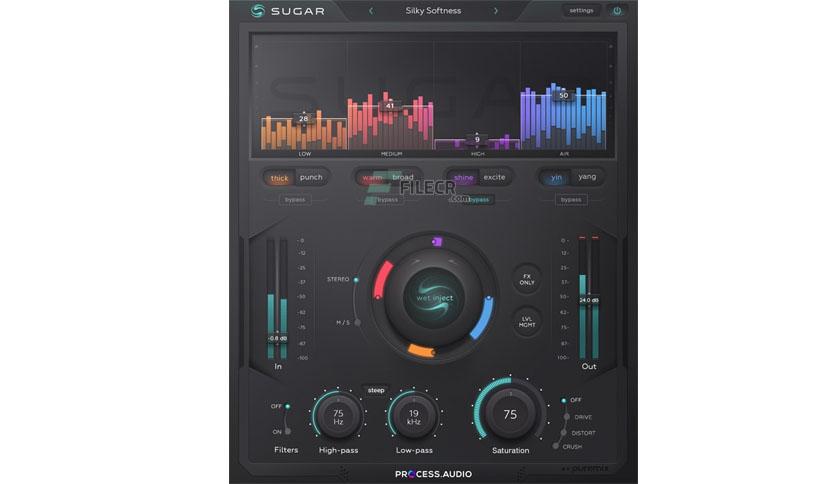
Task: Click the PROCESS.AUDIO logo
Action: pyautogui.click(x=433, y=474)
